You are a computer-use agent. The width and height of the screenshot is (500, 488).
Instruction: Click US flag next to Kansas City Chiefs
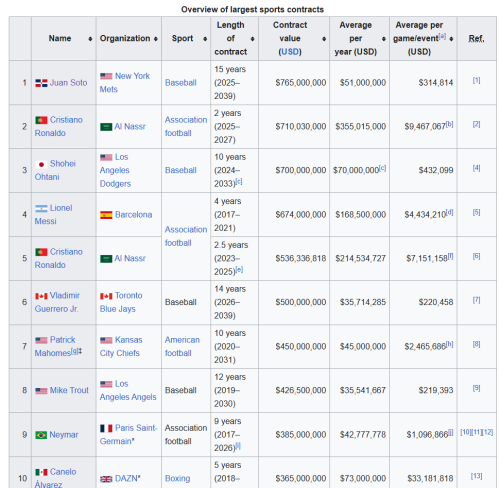106,340
